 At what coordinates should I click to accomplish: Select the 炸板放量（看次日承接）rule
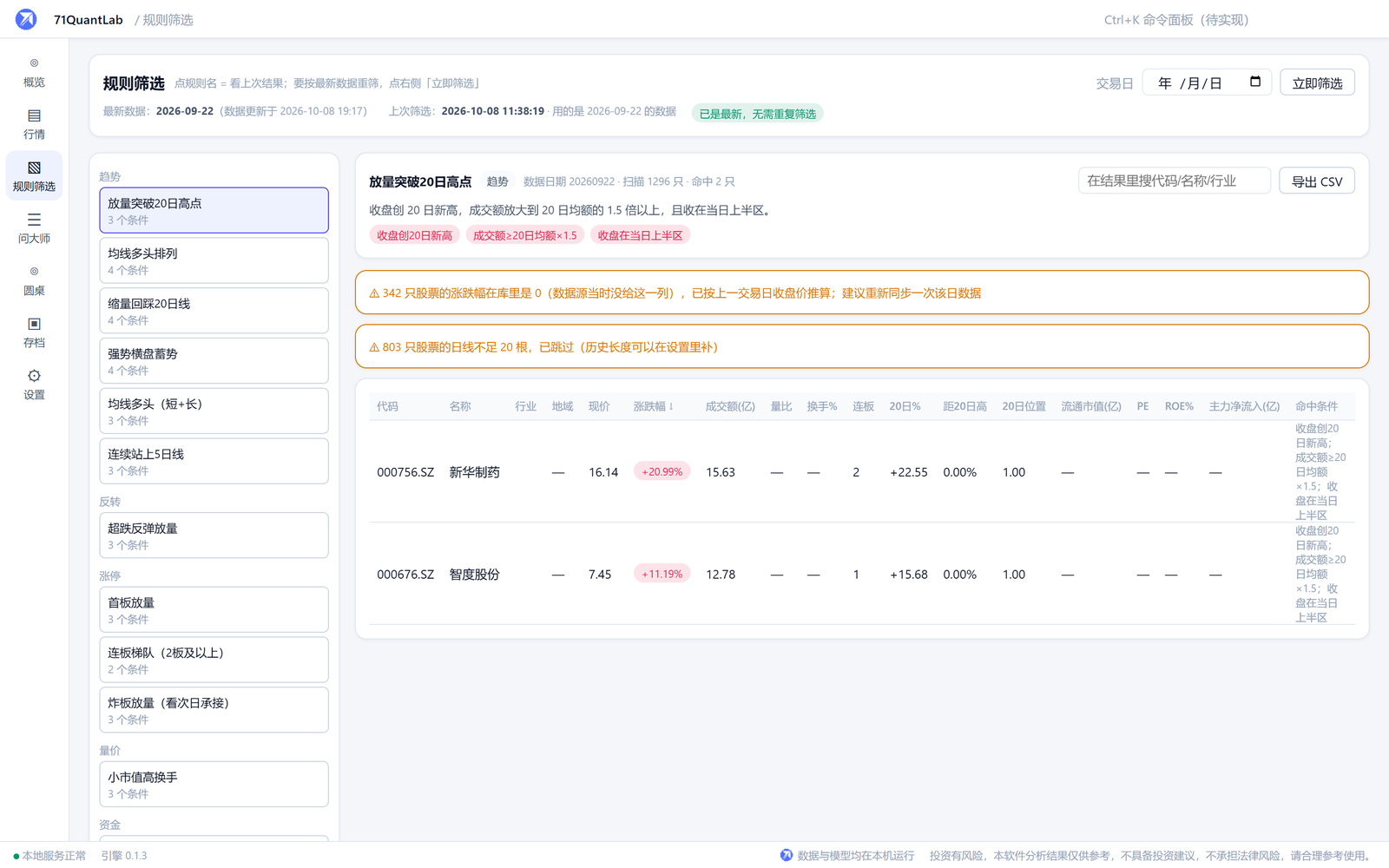[214, 710]
